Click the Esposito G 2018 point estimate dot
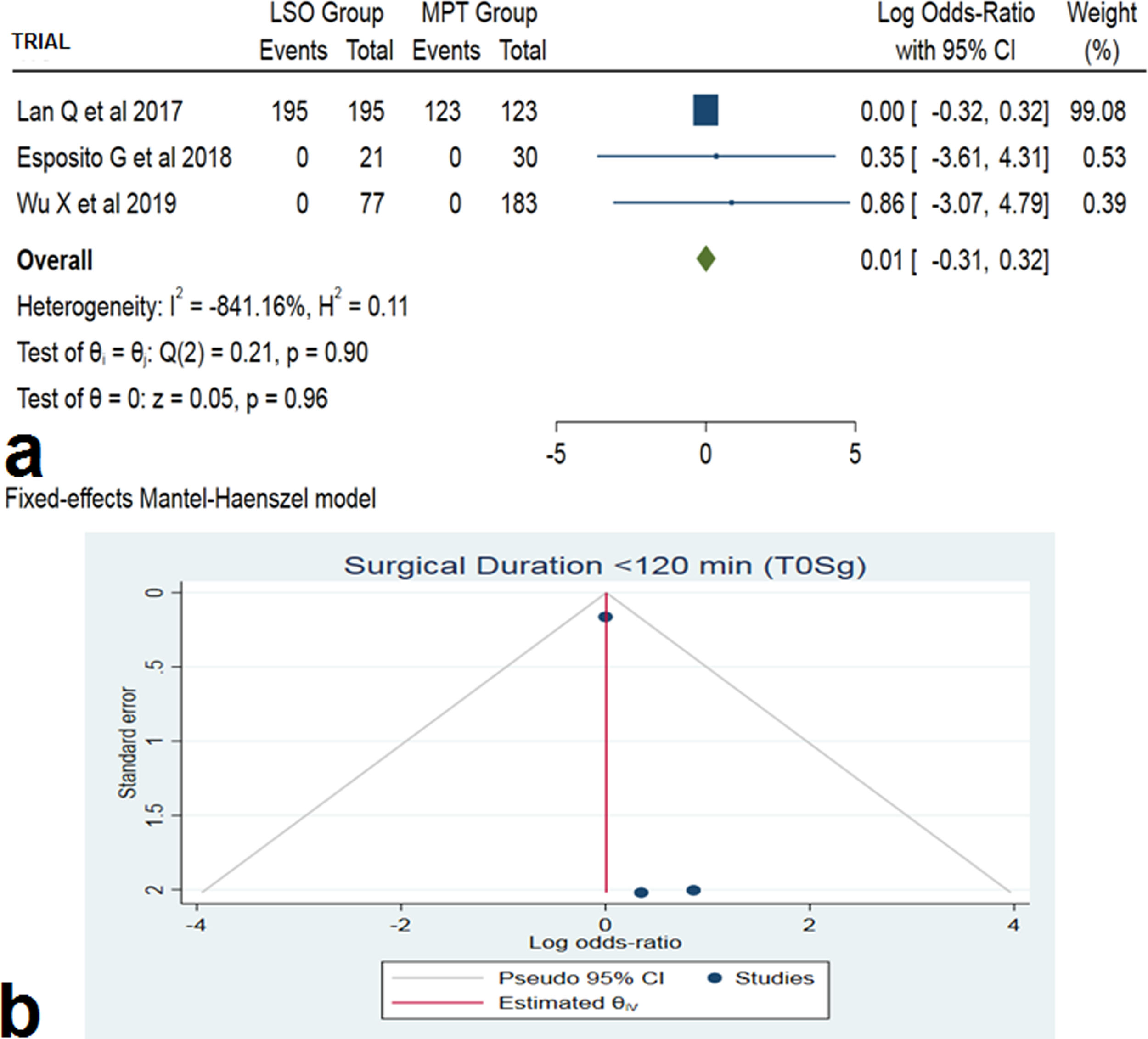Viewport: 1148px width, 1039px height. 716,156
